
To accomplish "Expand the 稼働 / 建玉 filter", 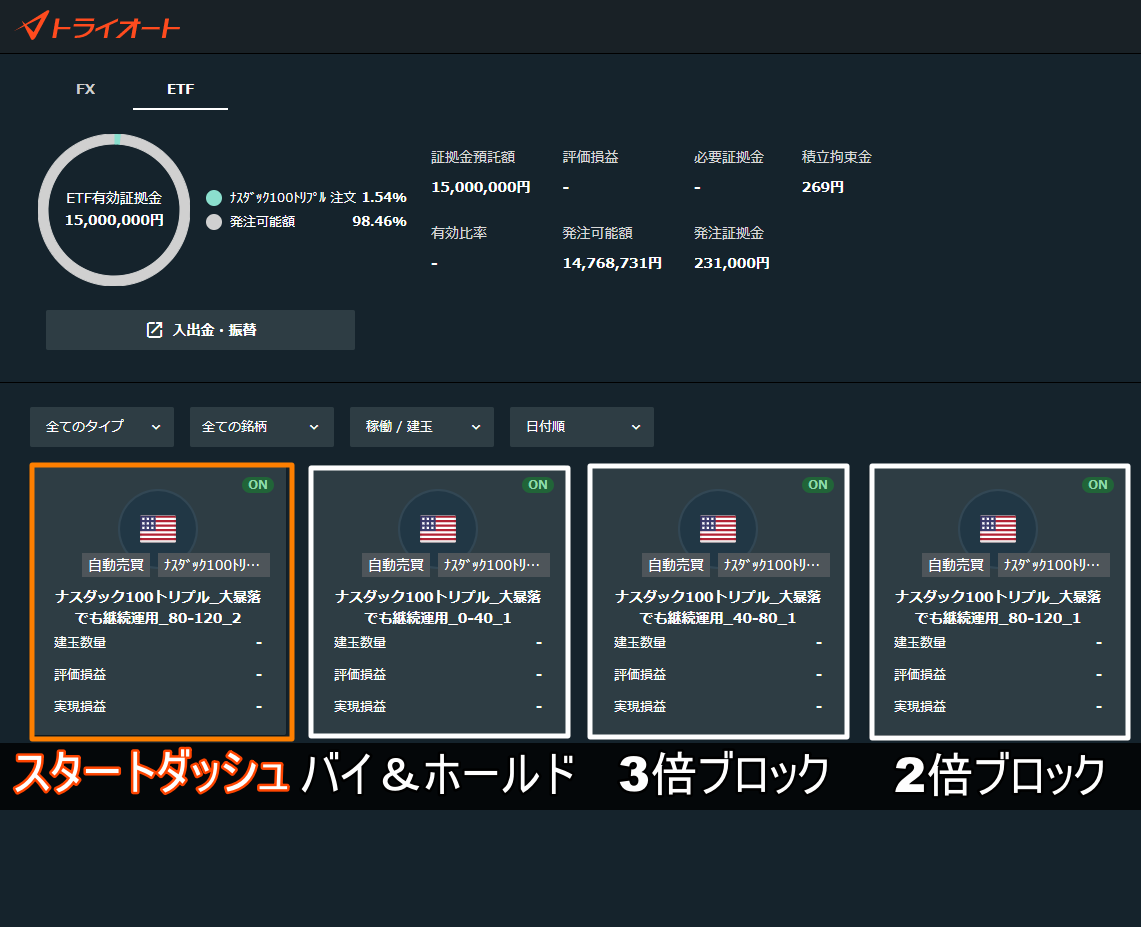I will pos(422,426).
